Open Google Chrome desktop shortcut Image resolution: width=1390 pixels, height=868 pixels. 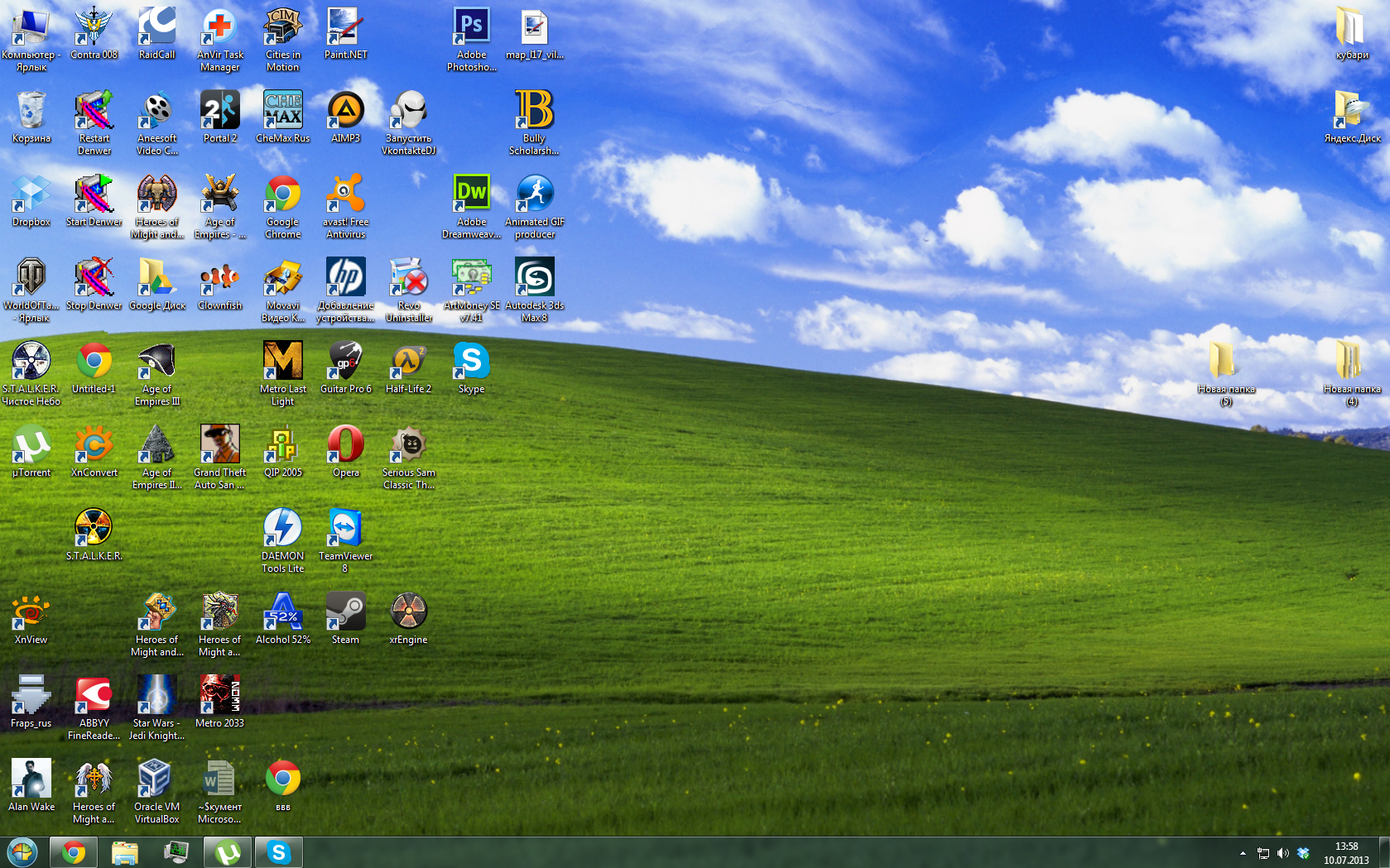[x=283, y=206]
